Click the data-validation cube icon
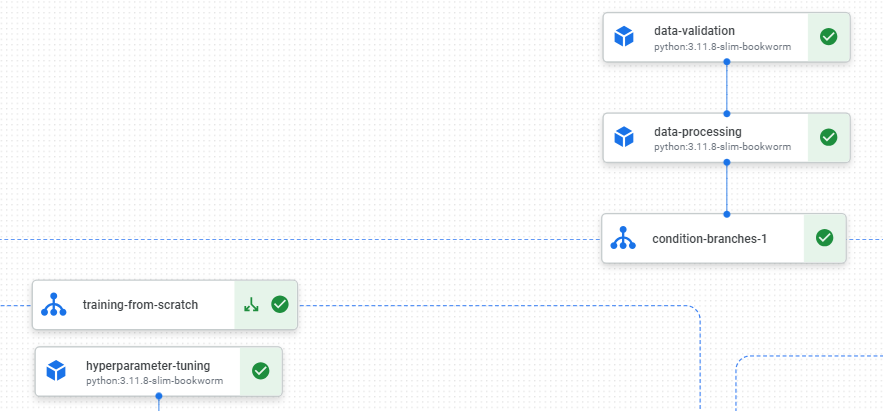883x411 pixels. [623, 37]
